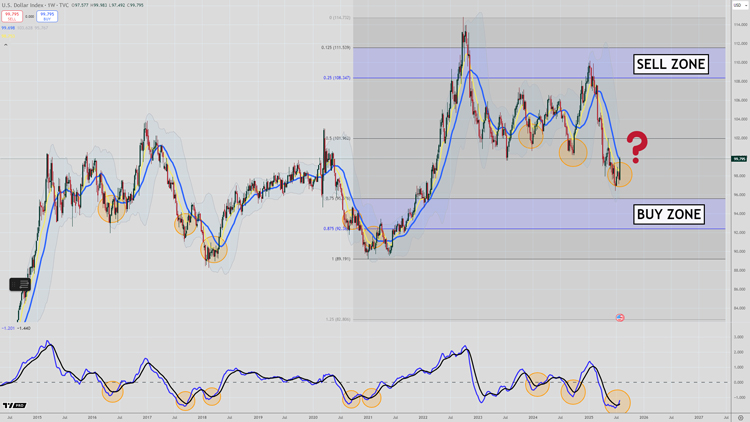Open chart settings gear icon

tap(740, 418)
